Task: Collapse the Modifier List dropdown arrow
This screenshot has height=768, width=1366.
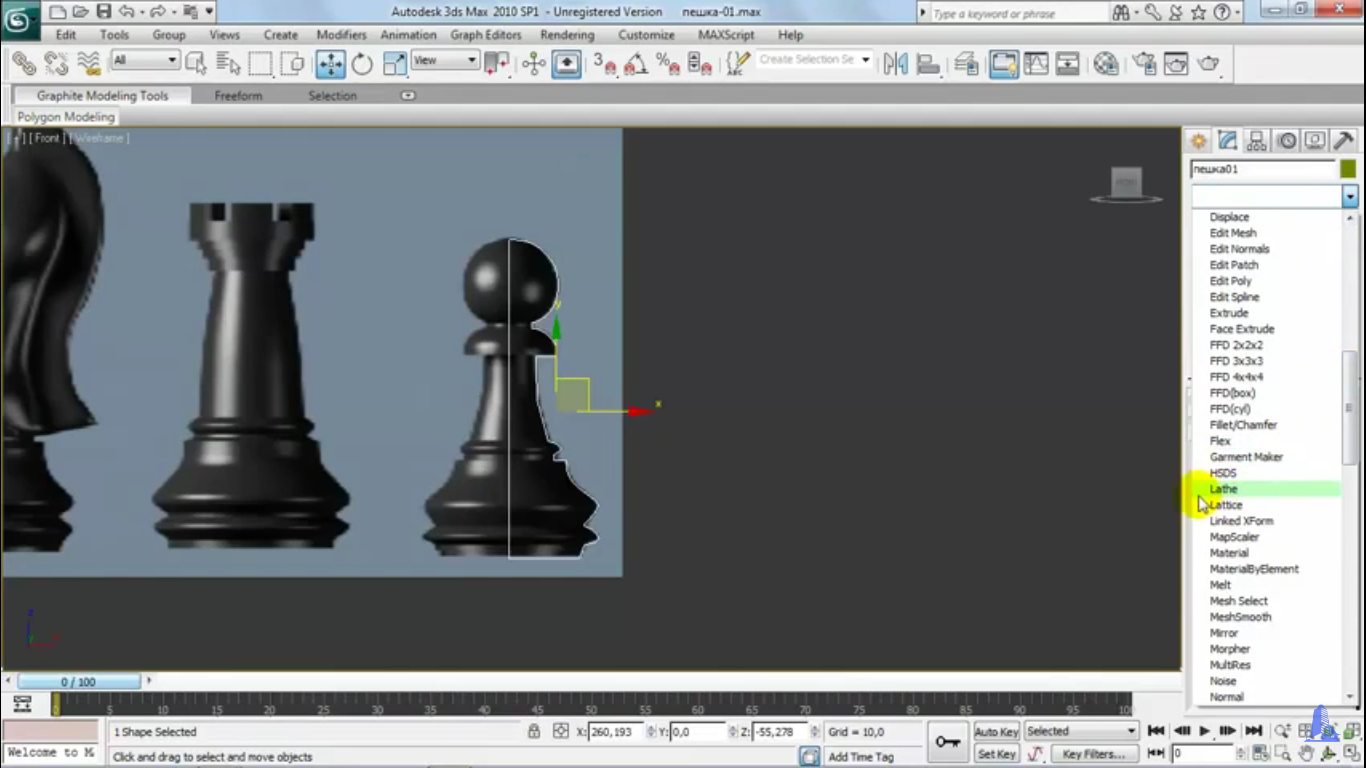Action: click(1349, 197)
